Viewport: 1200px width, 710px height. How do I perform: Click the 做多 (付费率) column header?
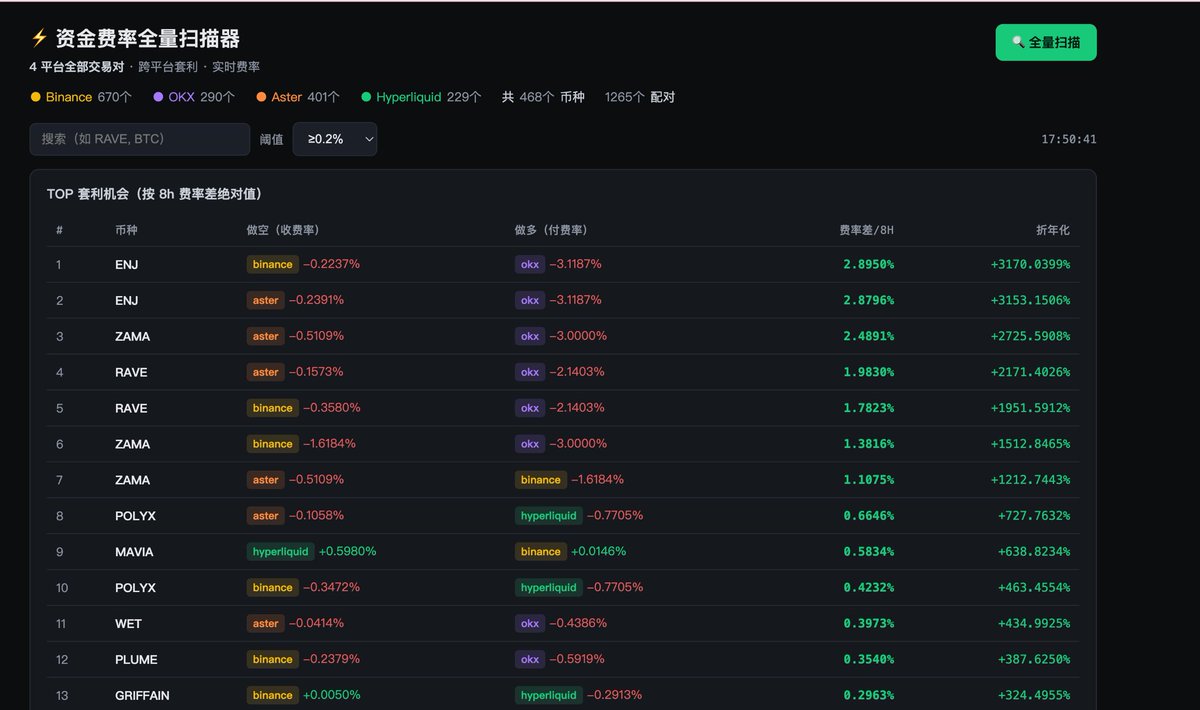(551, 230)
